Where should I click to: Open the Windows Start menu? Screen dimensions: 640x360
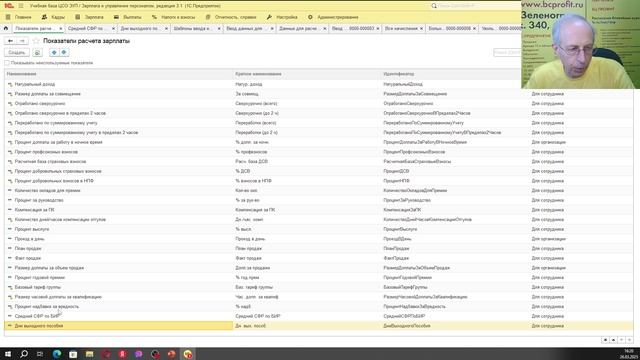click(8, 354)
